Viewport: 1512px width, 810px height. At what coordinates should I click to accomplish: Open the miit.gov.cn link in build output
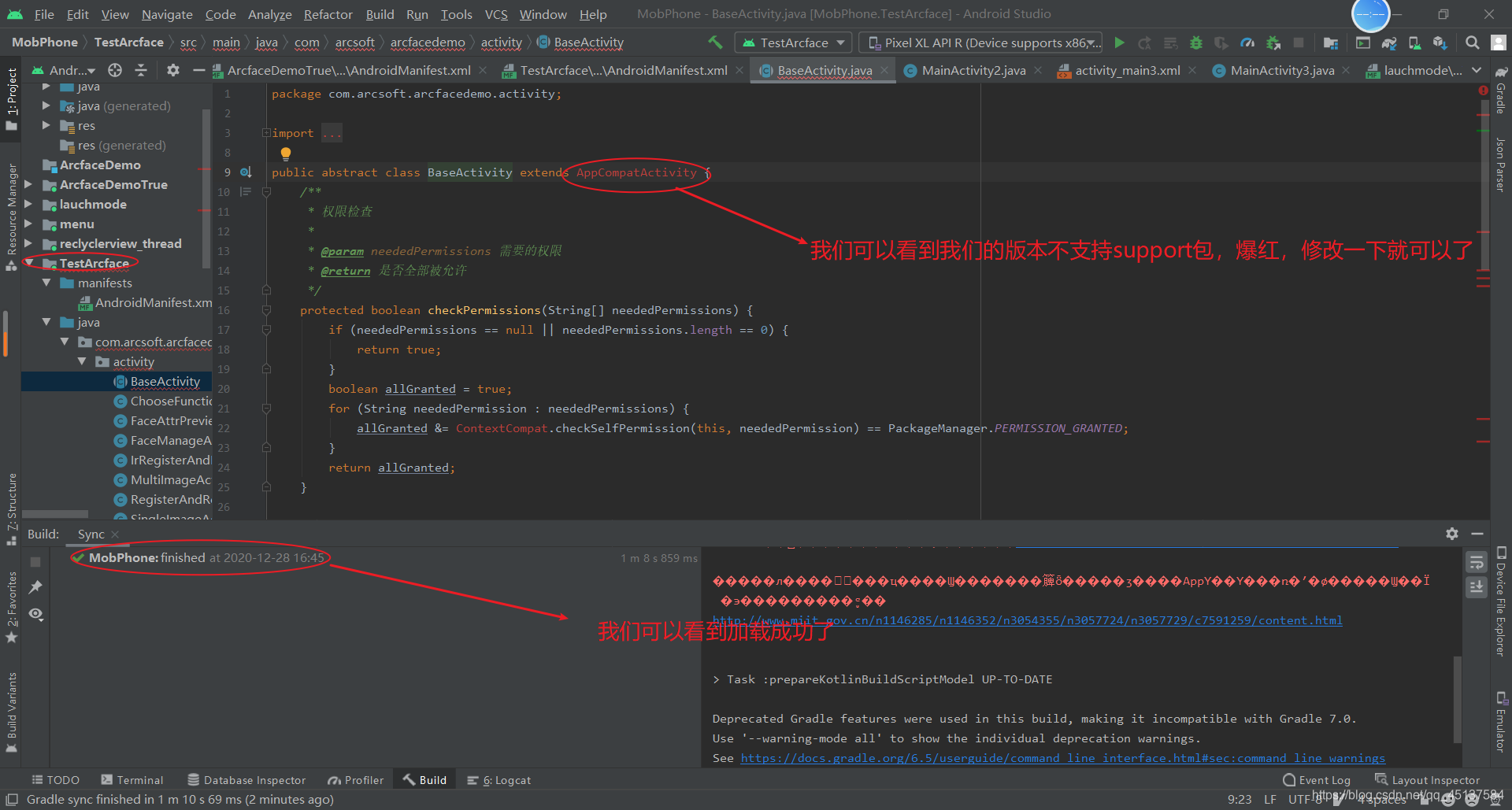click(1027, 620)
